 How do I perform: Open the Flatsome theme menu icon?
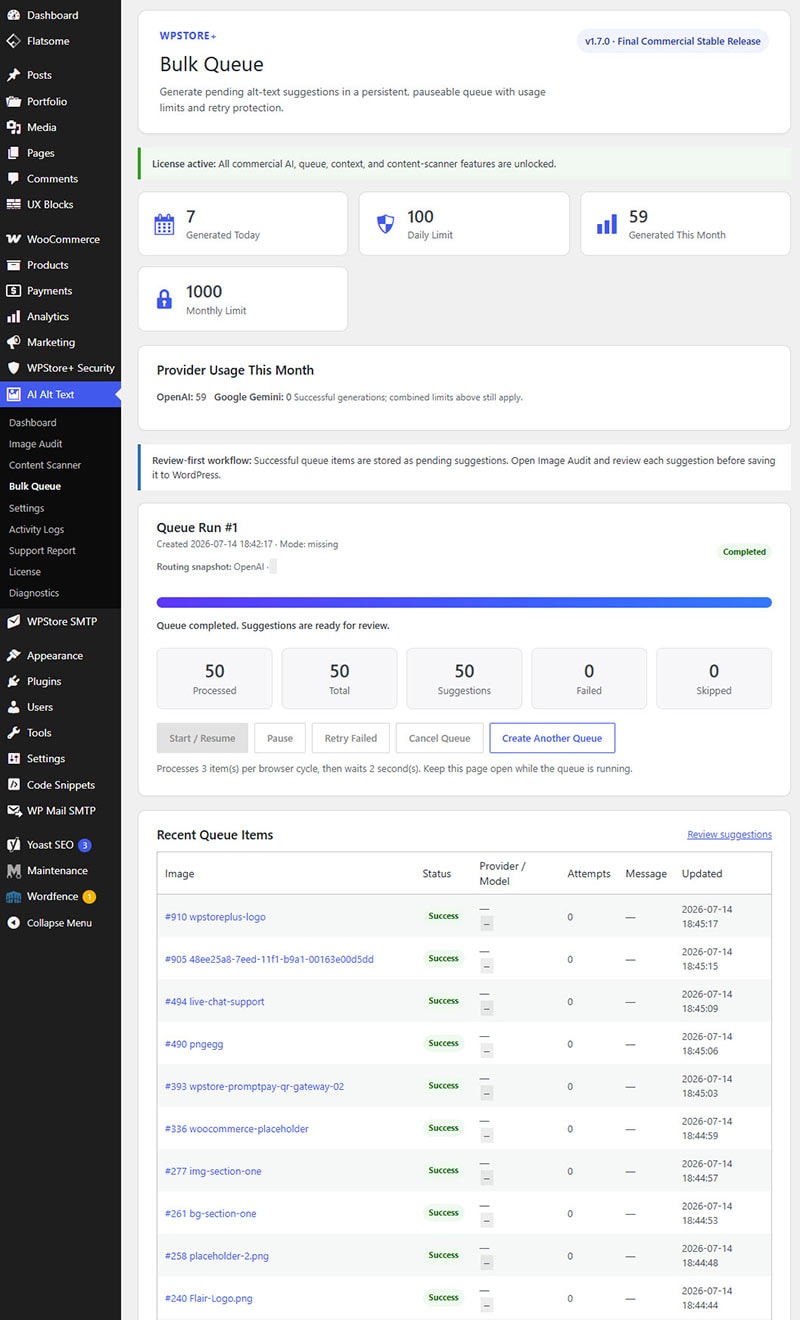13,41
